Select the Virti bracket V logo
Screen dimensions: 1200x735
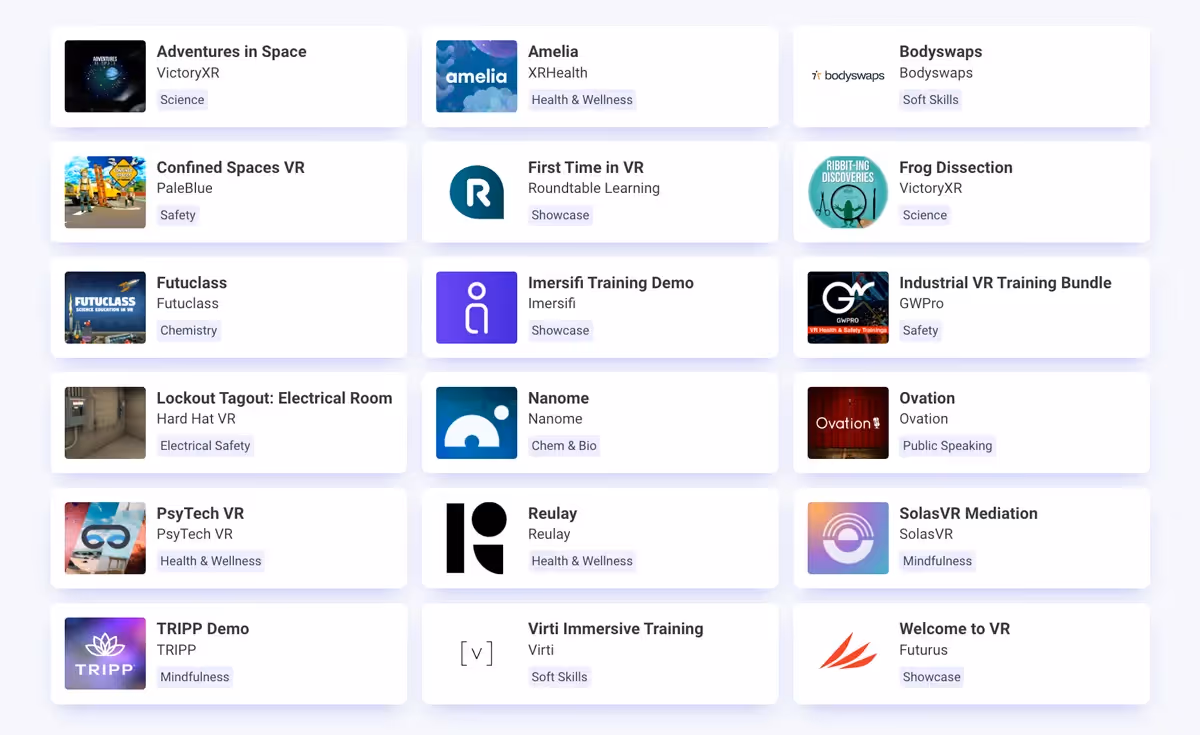pyautogui.click(x=476, y=654)
